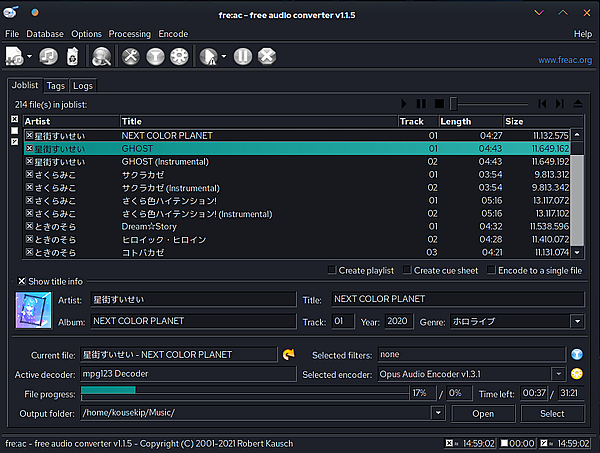Click the playback position slider handle
The width and height of the screenshot is (600, 453).
coord(453,104)
